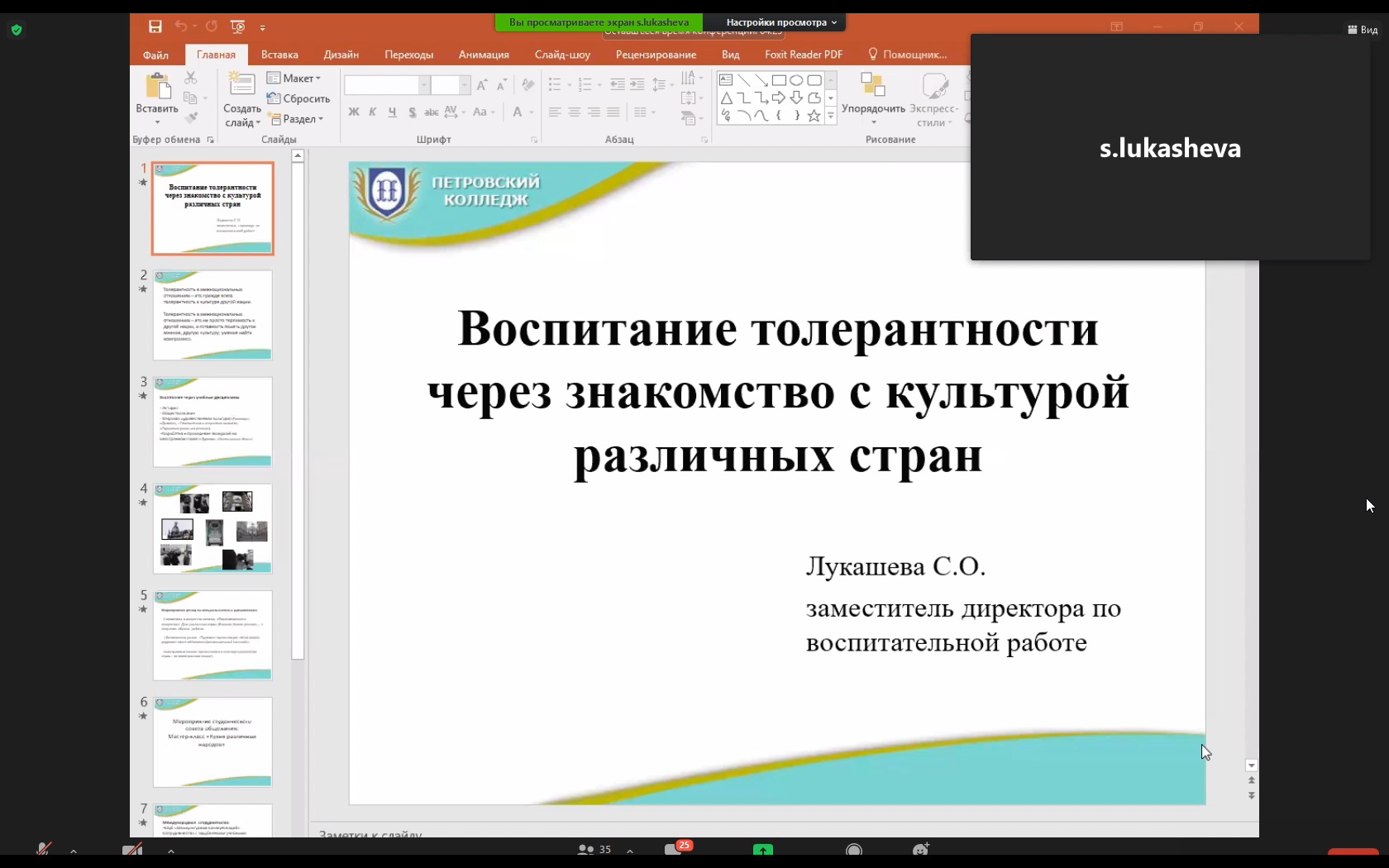Toggle align text right
1389x868 pixels.
[x=594, y=112]
